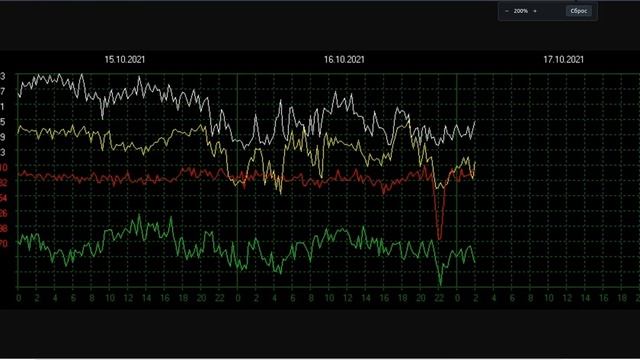This screenshot has height=360, width=640.
Task: Click the zoom out minus button
Action: pyautogui.click(x=507, y=11)
